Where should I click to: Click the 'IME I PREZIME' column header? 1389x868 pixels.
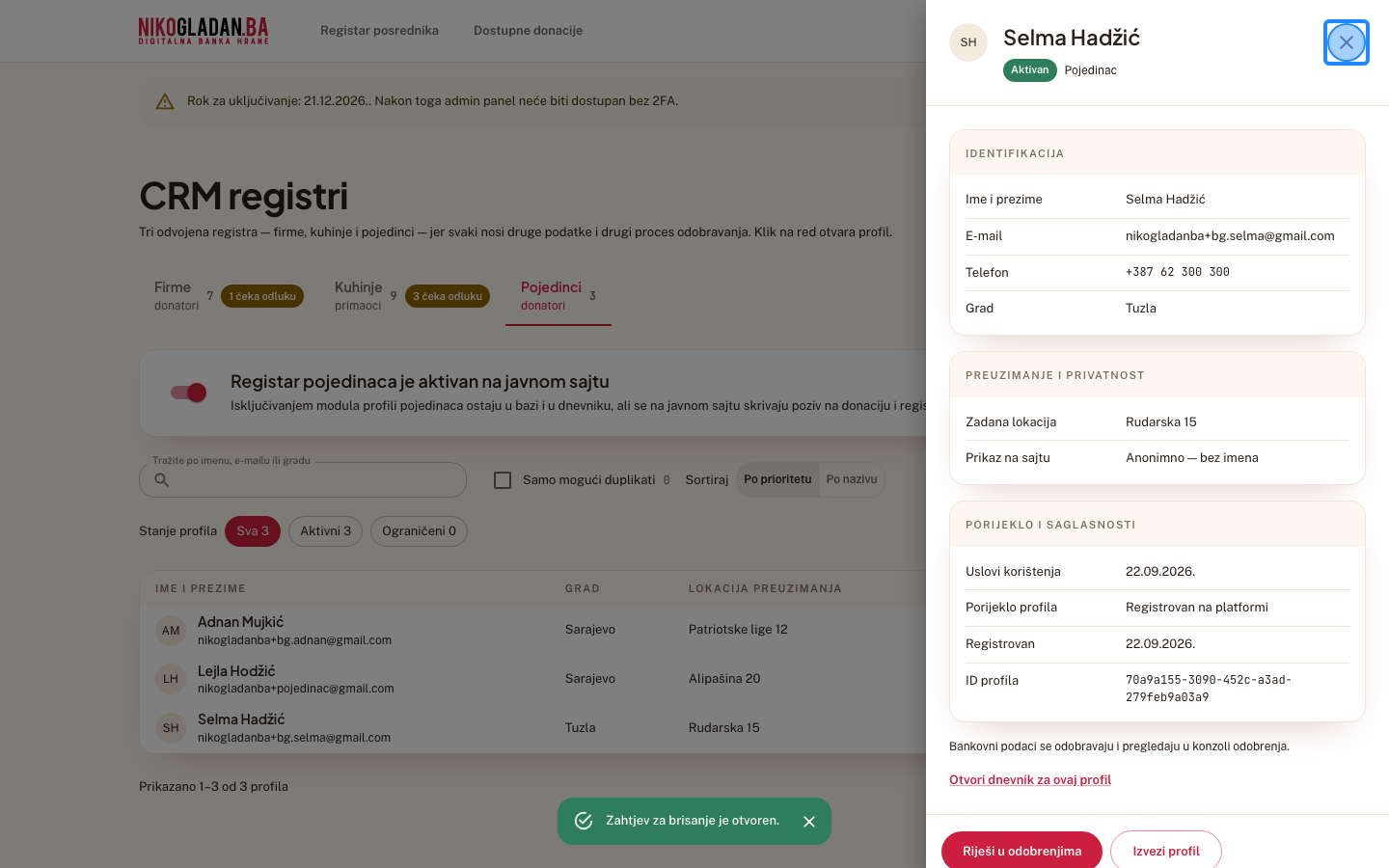[201, 588]
